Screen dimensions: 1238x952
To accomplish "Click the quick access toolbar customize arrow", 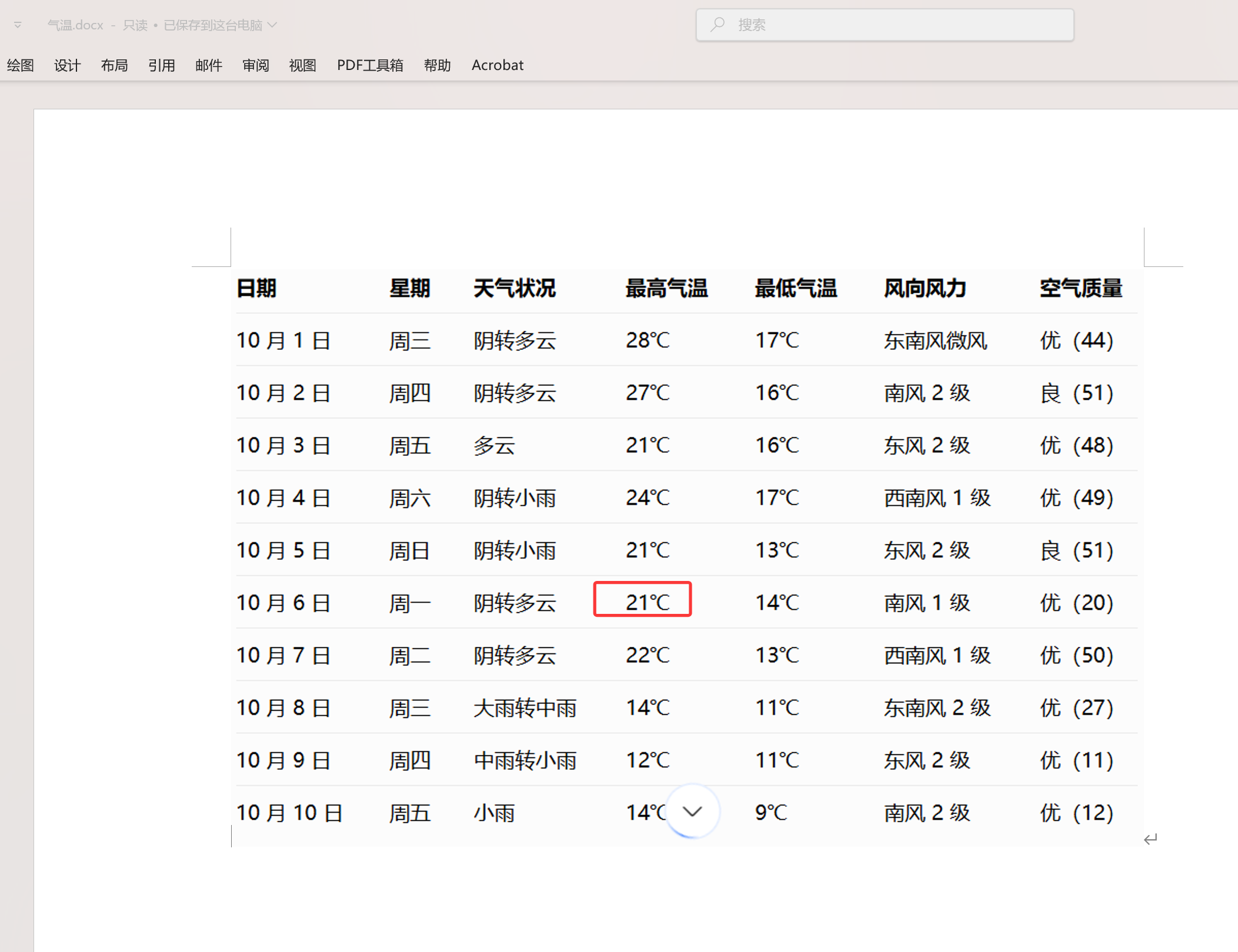I will 18,25.
